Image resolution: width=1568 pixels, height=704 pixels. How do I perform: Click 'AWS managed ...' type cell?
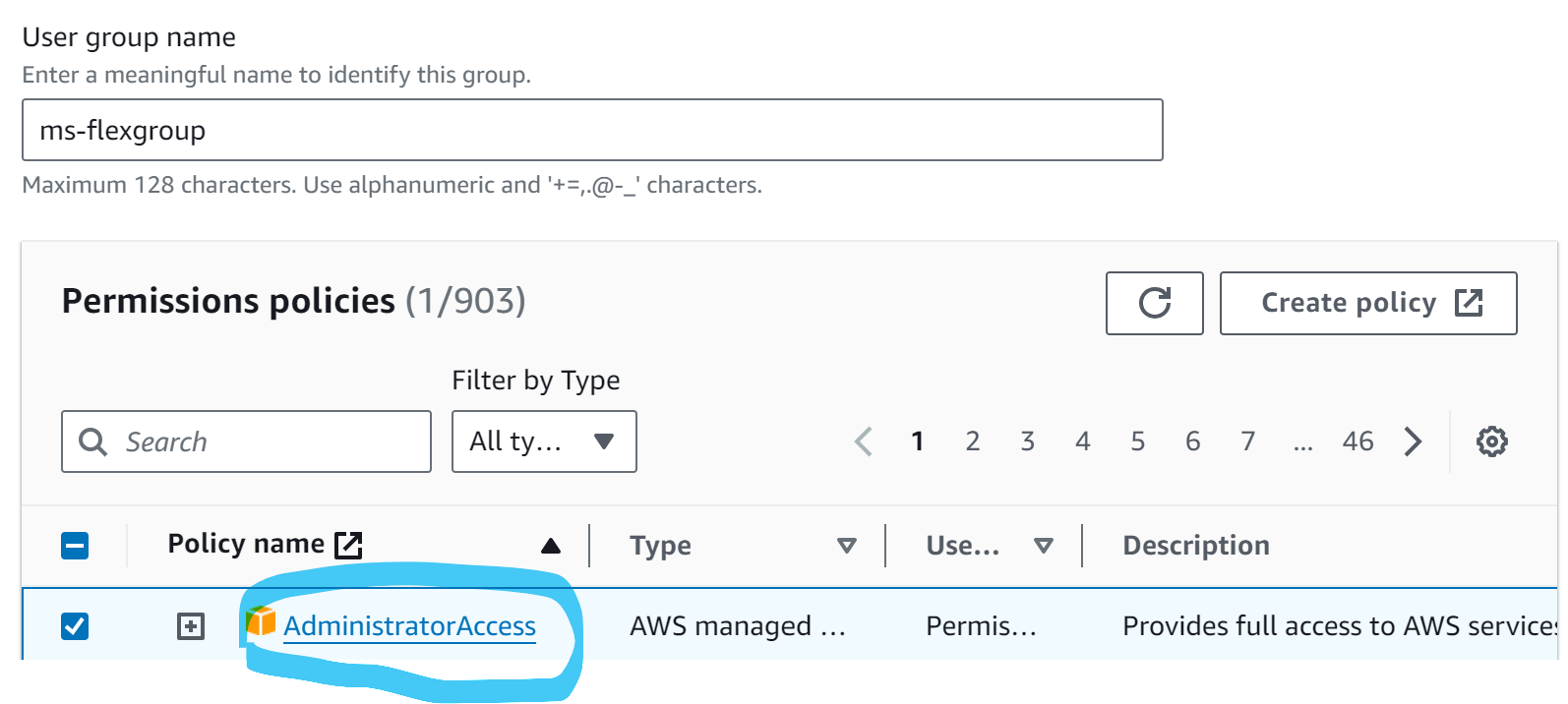tap(738, 626)
